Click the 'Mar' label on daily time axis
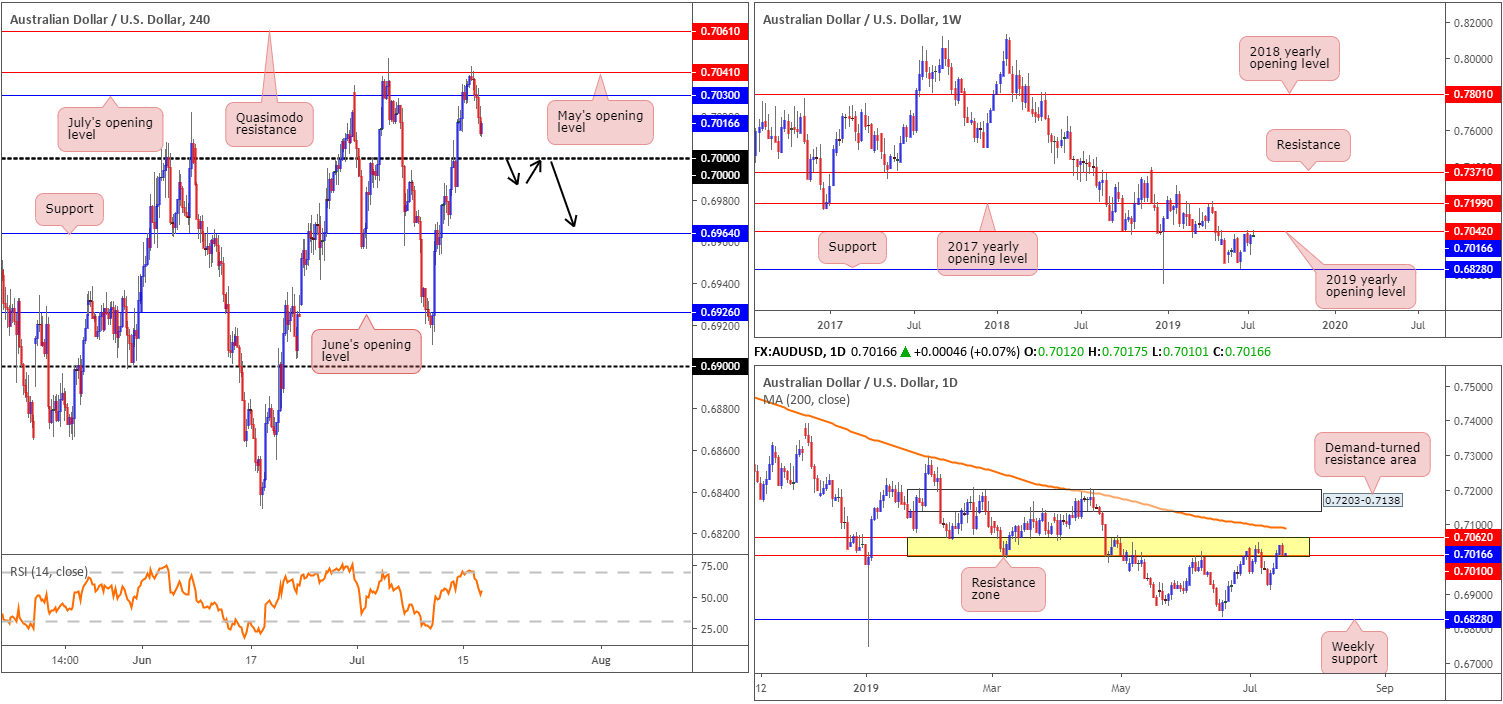The height and width of the screenshot is (704, 1503). [993, 690]
